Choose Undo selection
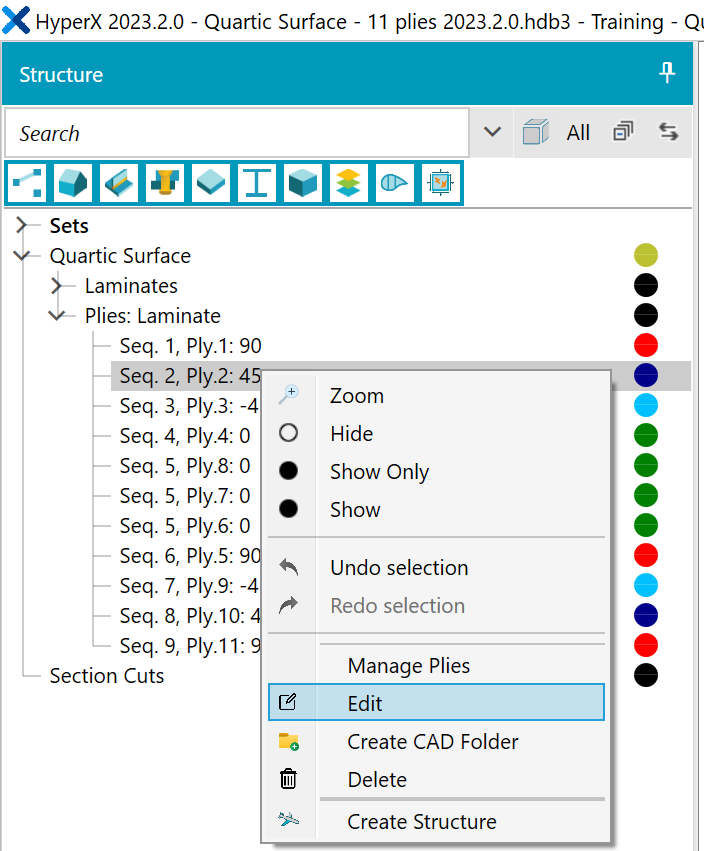This screenshot has width=704, height=851. [399, 568]
